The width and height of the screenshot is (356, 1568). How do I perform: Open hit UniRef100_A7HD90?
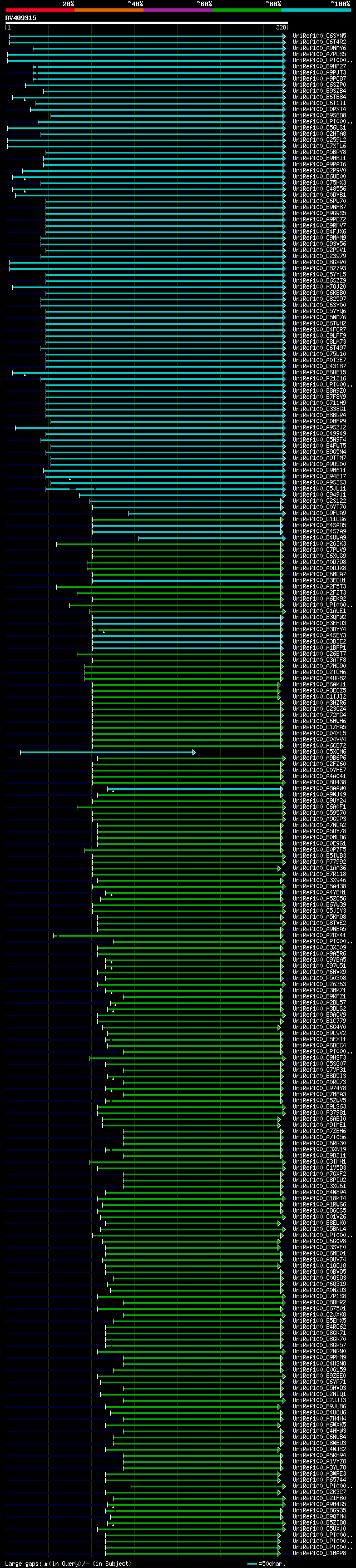(x=319, y=666)
